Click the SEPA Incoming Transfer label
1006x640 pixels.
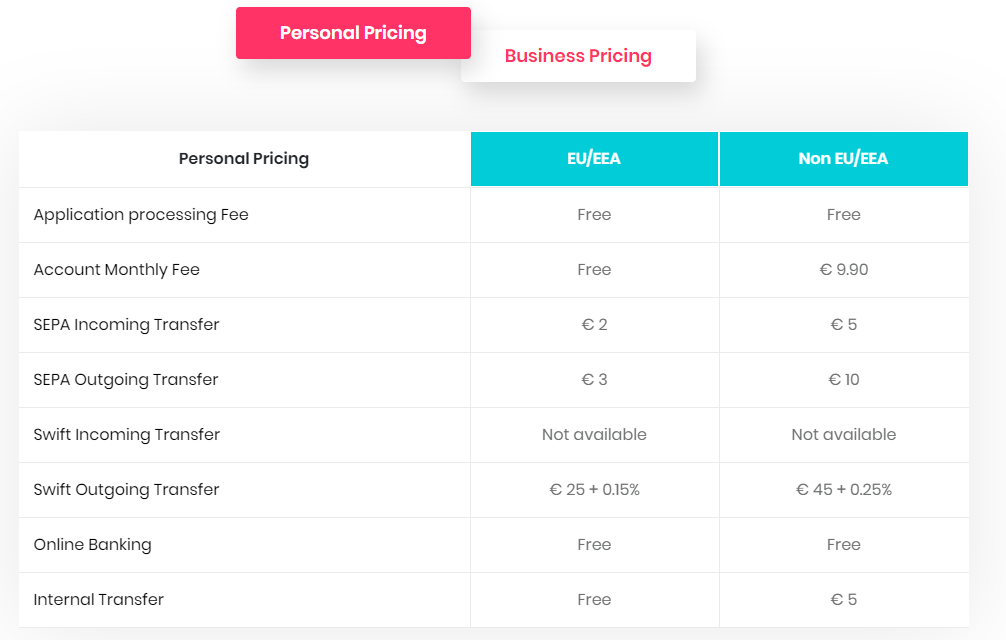(x=126, y=325)
